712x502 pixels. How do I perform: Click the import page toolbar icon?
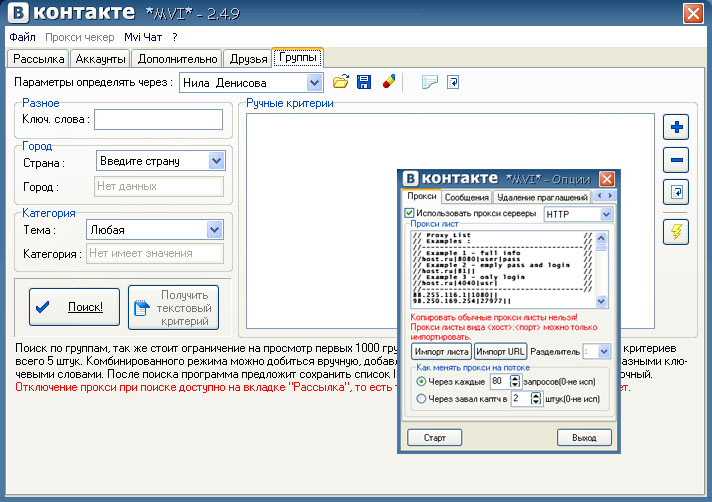click(x=453, y=82)
